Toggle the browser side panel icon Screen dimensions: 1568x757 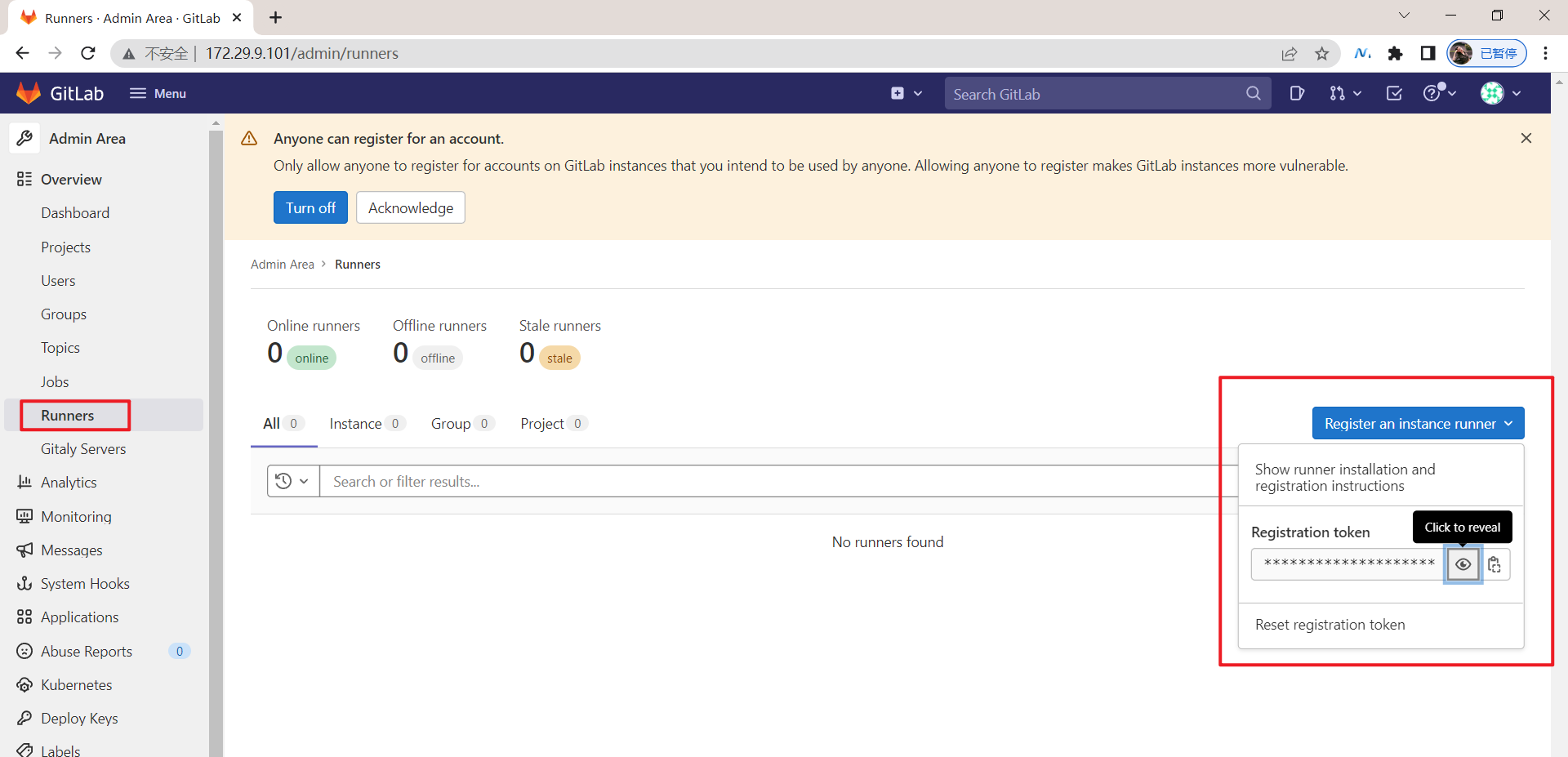pyautogui.click(x=1428, y=53)
